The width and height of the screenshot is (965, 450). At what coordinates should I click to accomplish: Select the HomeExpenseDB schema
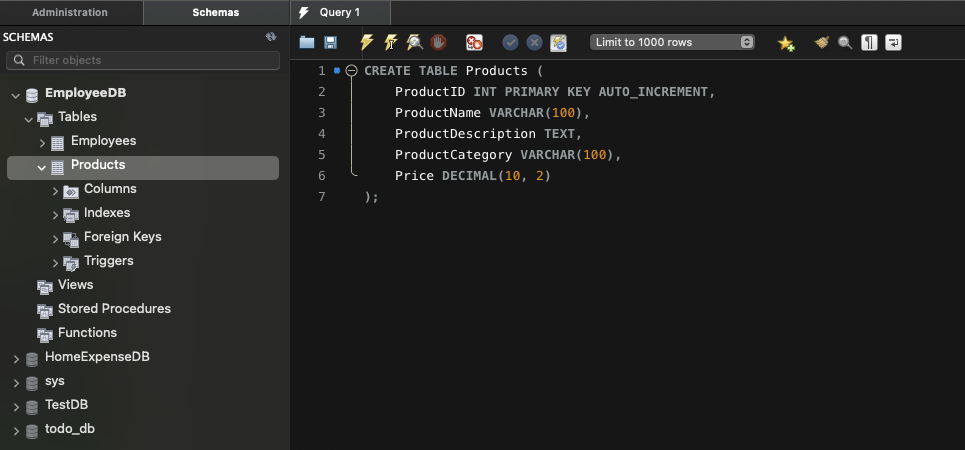pyautogui.click(x=97, y=357)
